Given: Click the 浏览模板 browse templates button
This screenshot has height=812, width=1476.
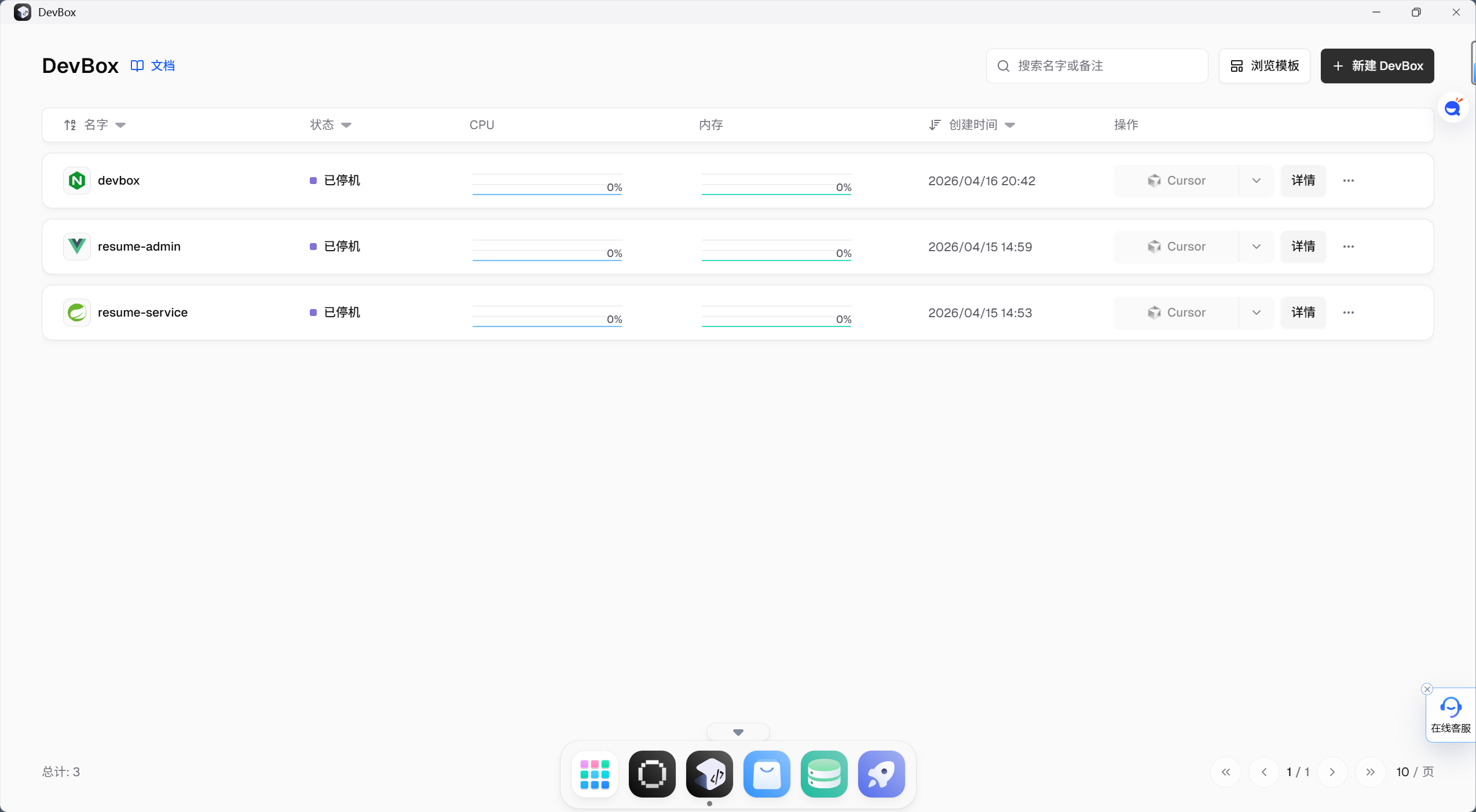Looking at the screenshot, I should tap(1265, 66).
